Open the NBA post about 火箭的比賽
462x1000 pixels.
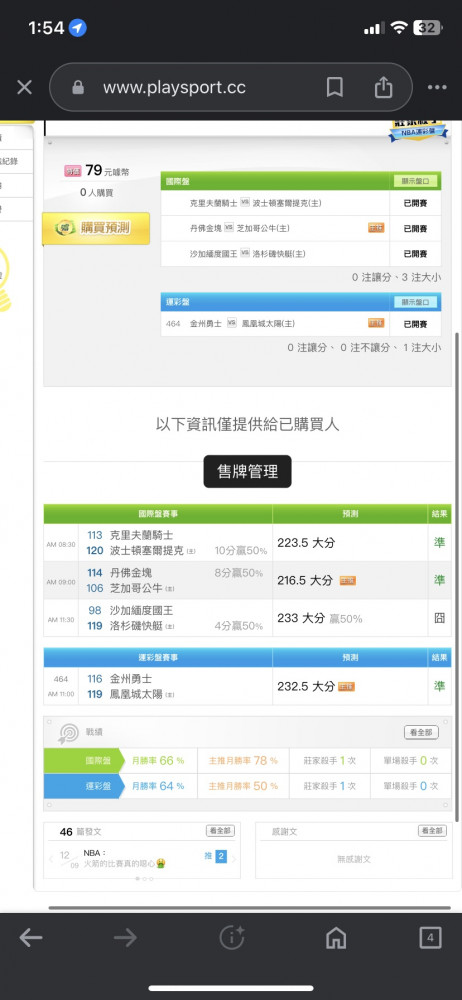click(125, 858)
